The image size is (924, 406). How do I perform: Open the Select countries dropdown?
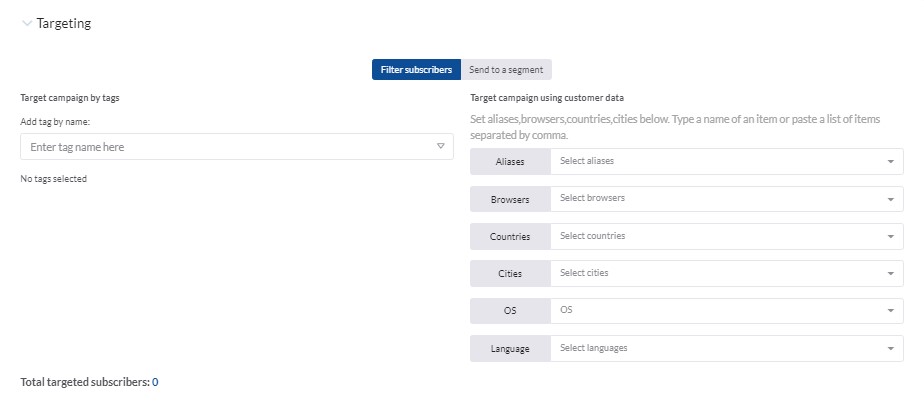pyautogui.click(x=727, y=236)
